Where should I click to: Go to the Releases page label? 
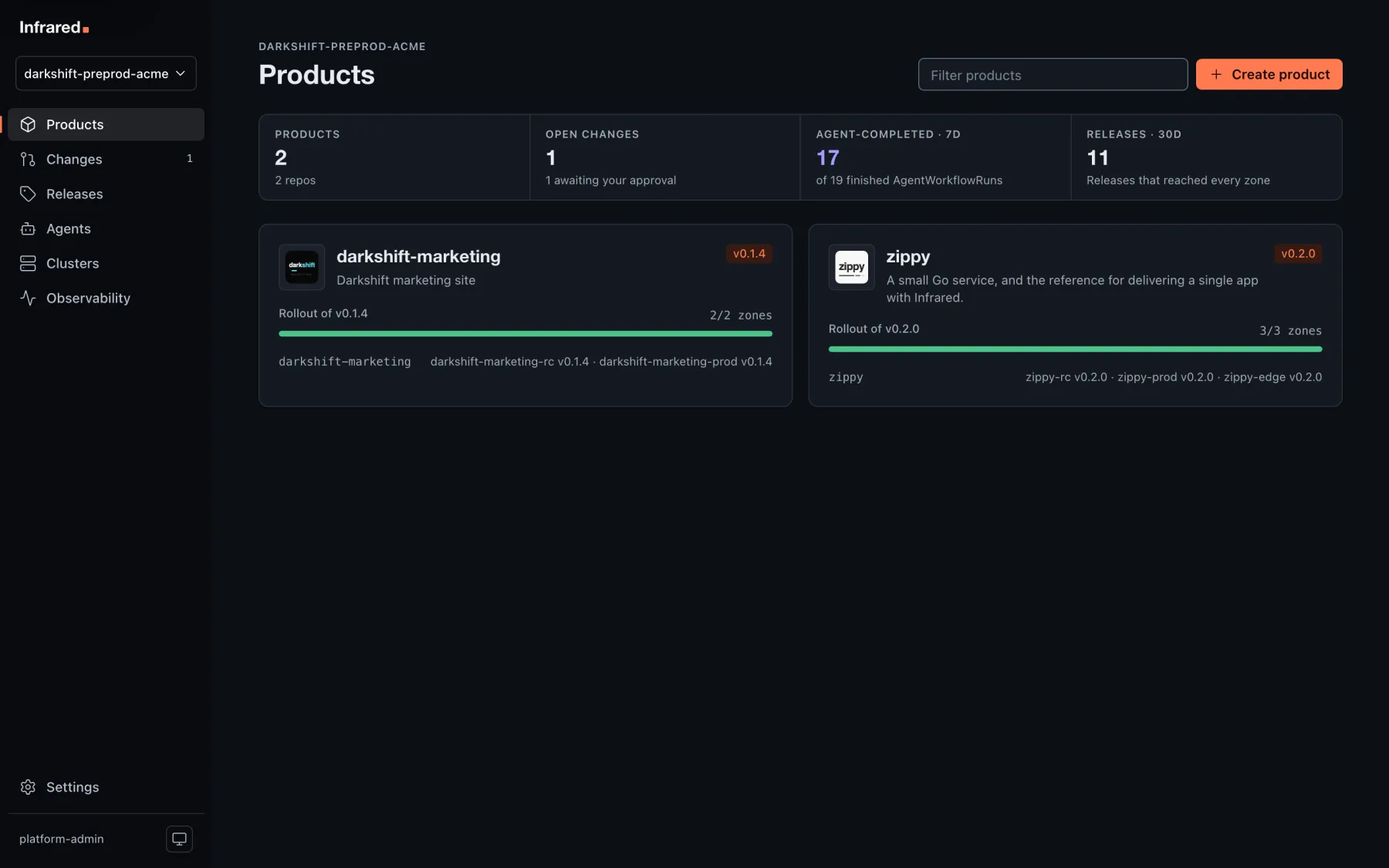pyautogui.click(x=74, y=194)
